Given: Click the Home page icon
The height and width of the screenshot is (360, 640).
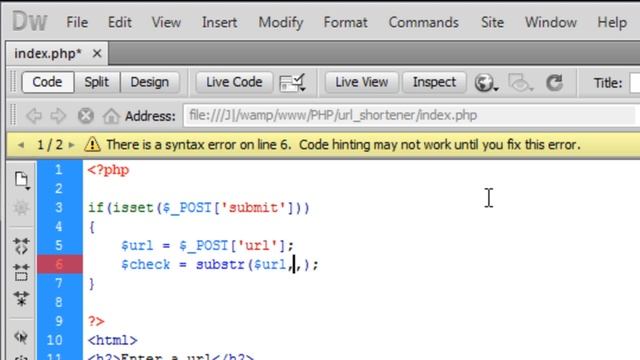Looking at the screenshot, I should (x=111, y=116).
